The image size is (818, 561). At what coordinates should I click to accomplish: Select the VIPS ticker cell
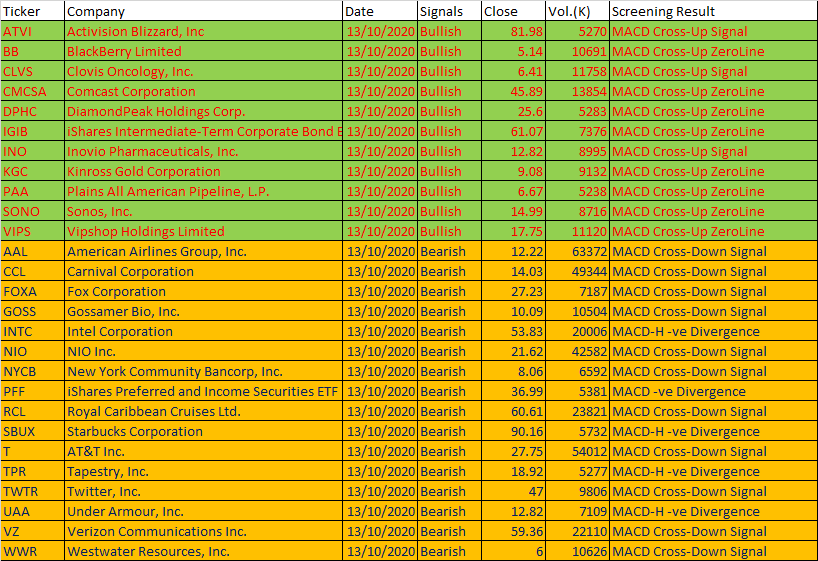click(x=32, y=231)
